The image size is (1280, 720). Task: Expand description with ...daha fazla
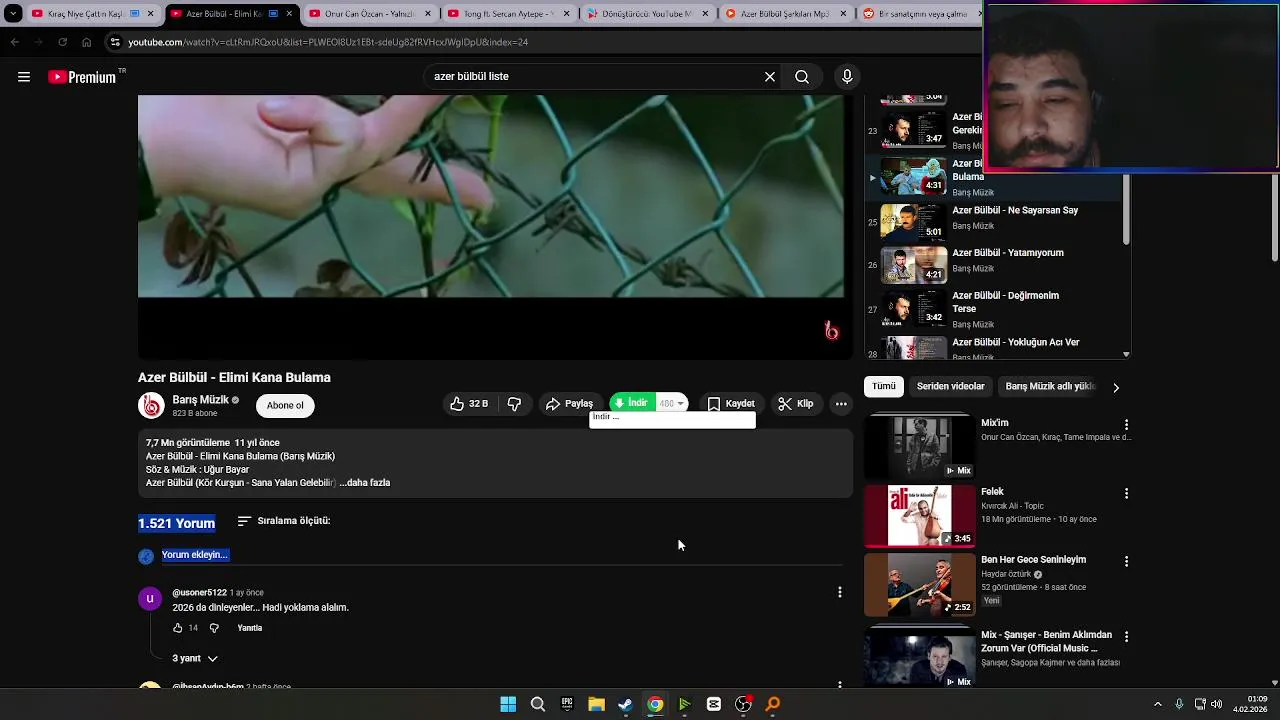pos(365,483)
